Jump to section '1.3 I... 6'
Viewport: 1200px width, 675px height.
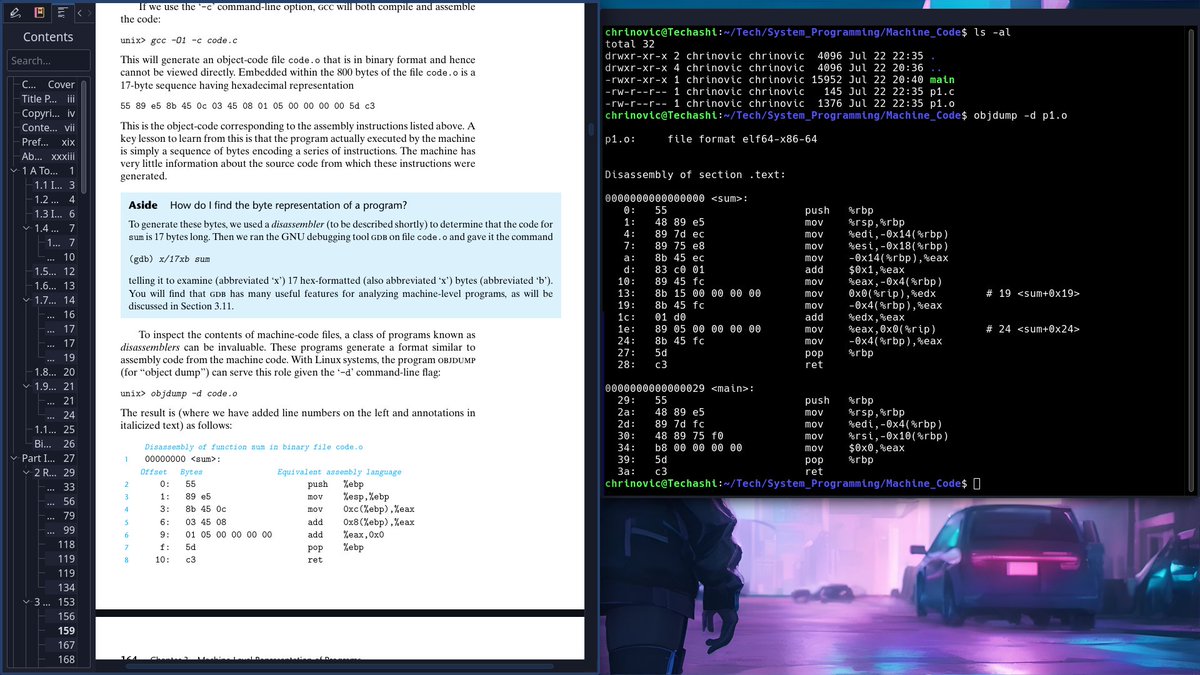55,215
